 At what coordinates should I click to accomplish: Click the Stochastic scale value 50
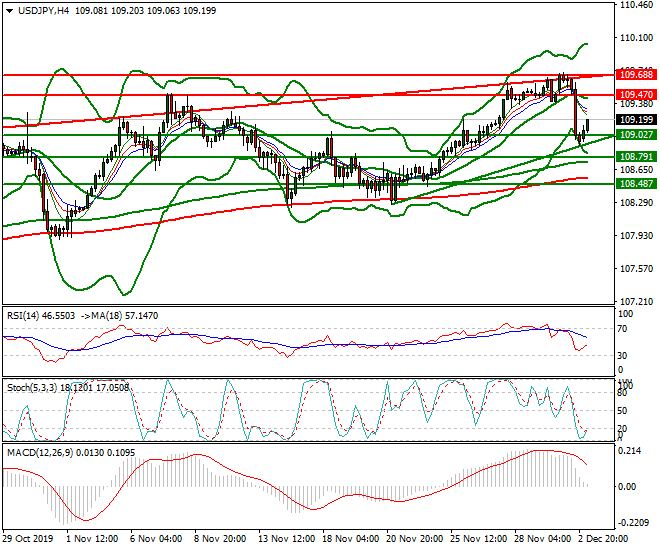(622, 411)
